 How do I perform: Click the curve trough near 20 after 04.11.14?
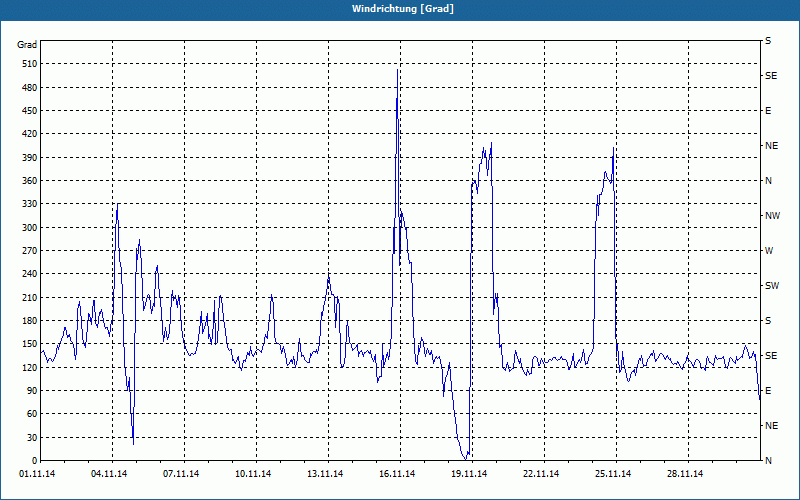(133, 444)
